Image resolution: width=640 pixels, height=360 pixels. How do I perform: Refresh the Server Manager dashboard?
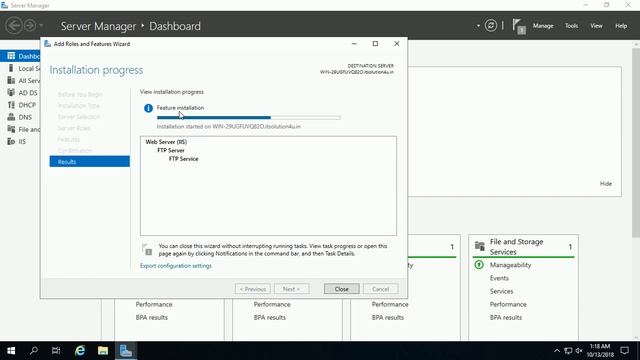click(491, 26)
